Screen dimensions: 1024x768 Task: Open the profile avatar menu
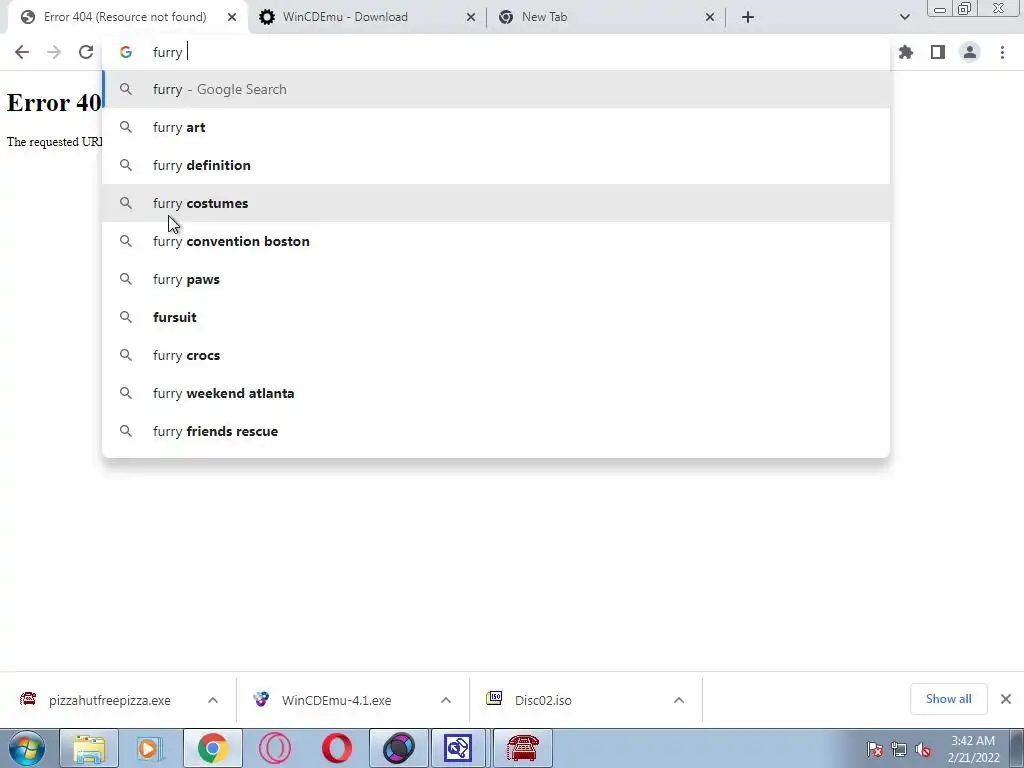click(970, 52)
